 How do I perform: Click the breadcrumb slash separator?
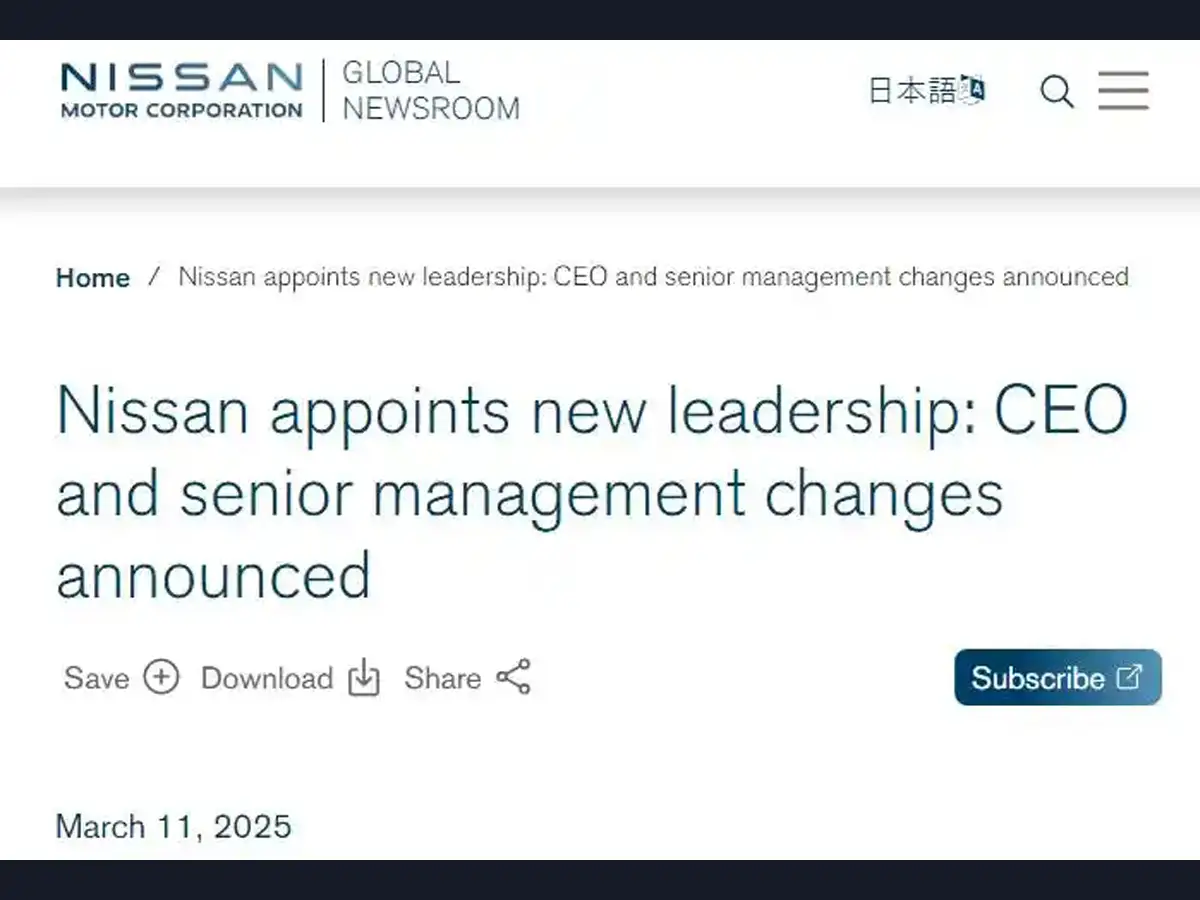tap(154, 277)
